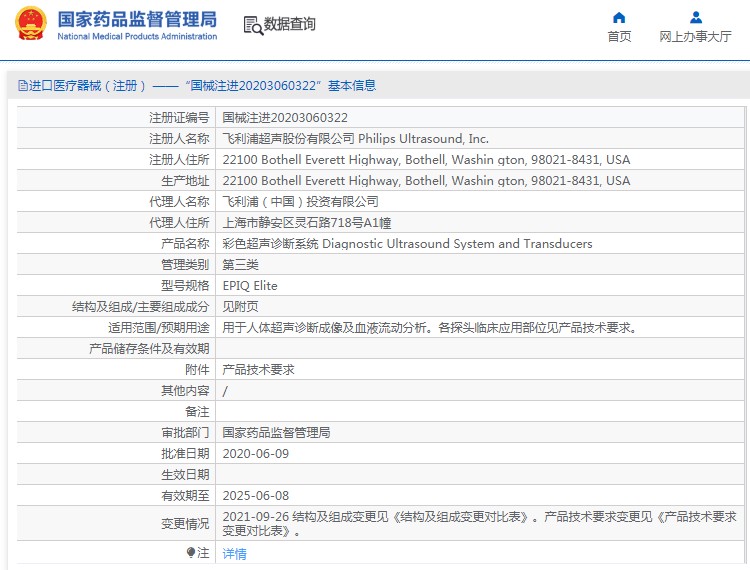Click the 有效期至 row label

point(185,496)
